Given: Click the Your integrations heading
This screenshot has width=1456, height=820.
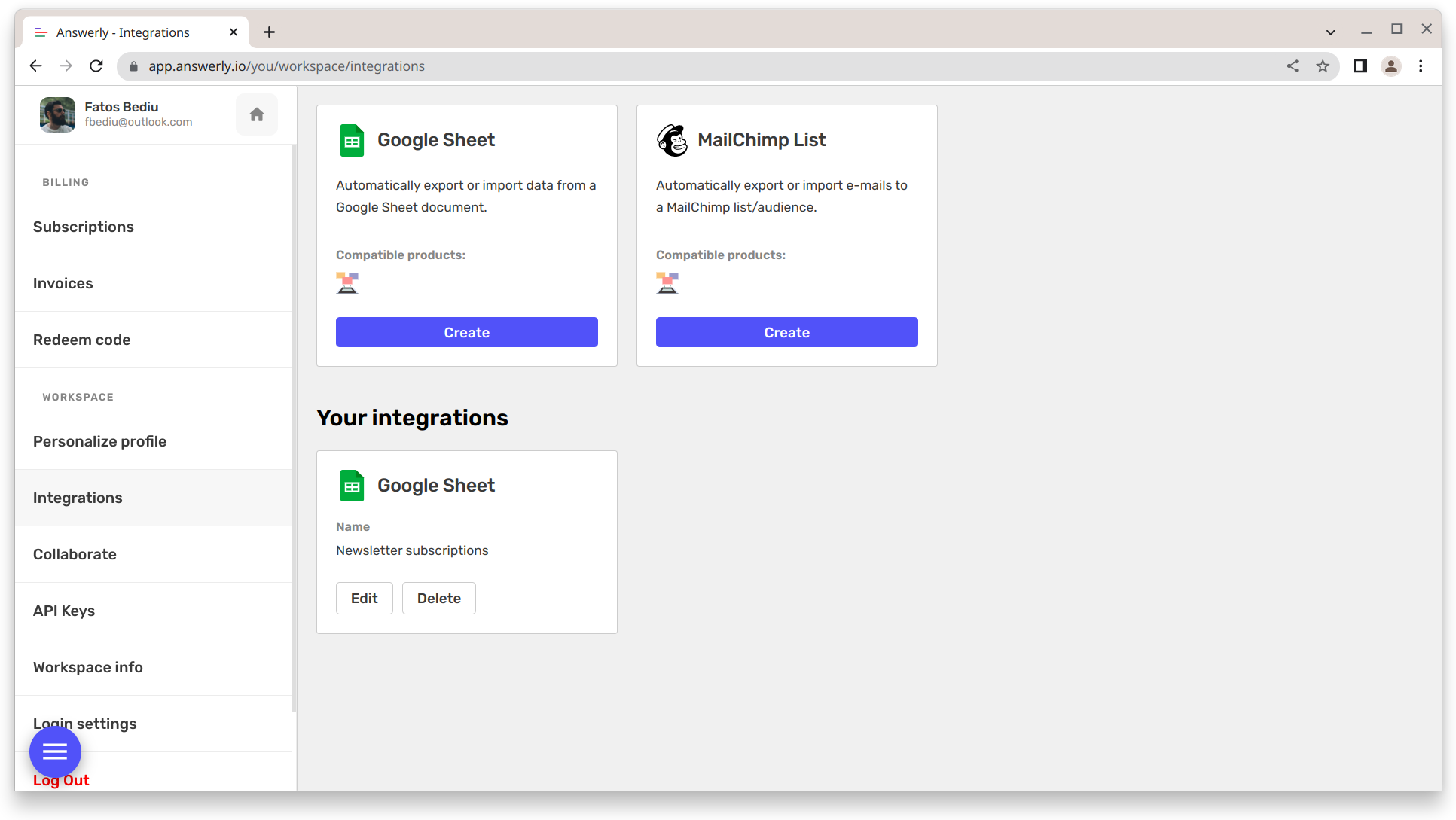Looking at the screenshot, I should tap(412, 418).
